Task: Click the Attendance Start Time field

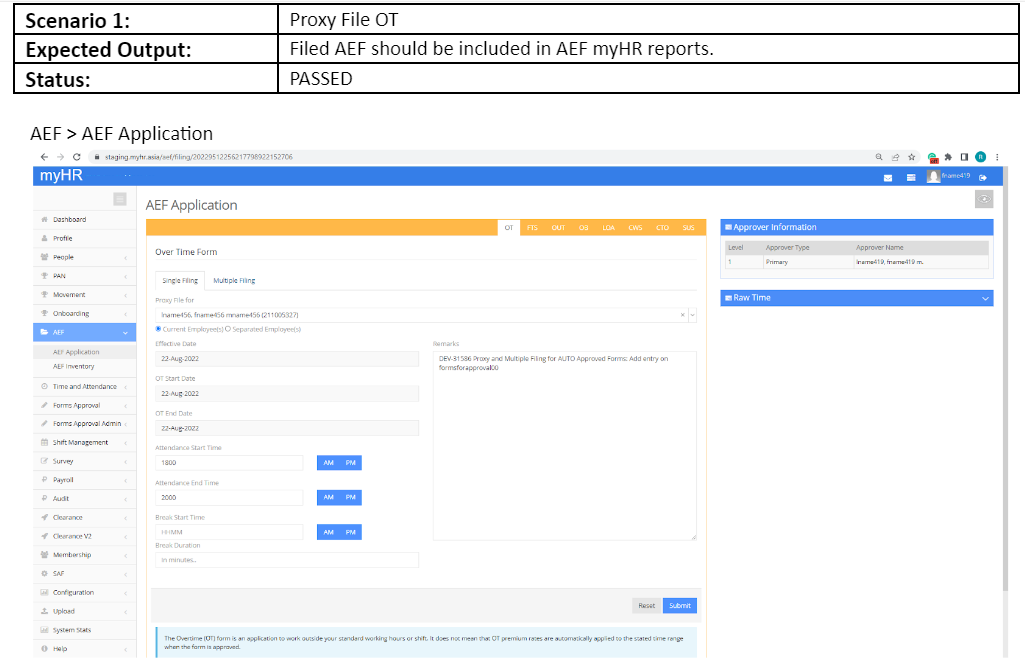Action: click(x=229, y=463)
